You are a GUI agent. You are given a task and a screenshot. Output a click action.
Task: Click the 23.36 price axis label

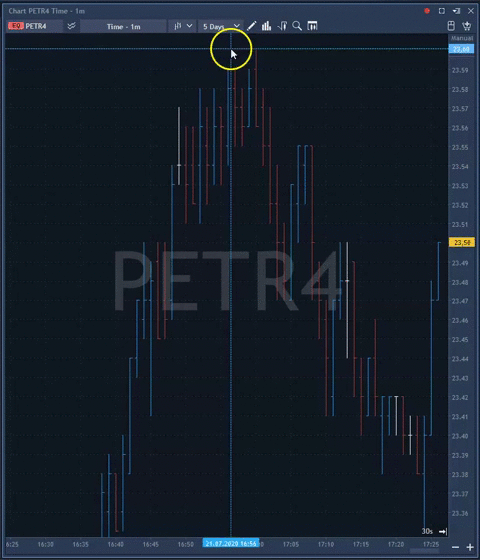point(460,513)
